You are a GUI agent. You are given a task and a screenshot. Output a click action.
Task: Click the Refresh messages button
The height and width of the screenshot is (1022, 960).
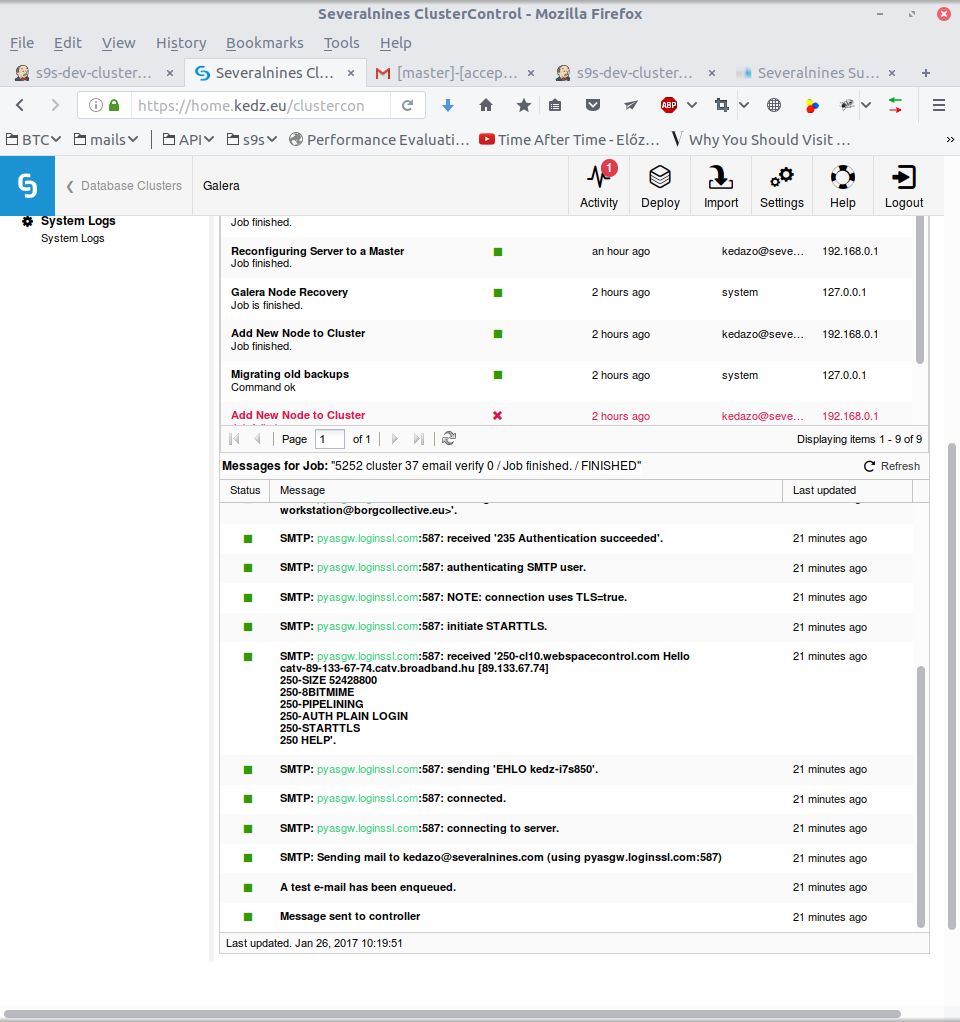[x=892, y=466]
